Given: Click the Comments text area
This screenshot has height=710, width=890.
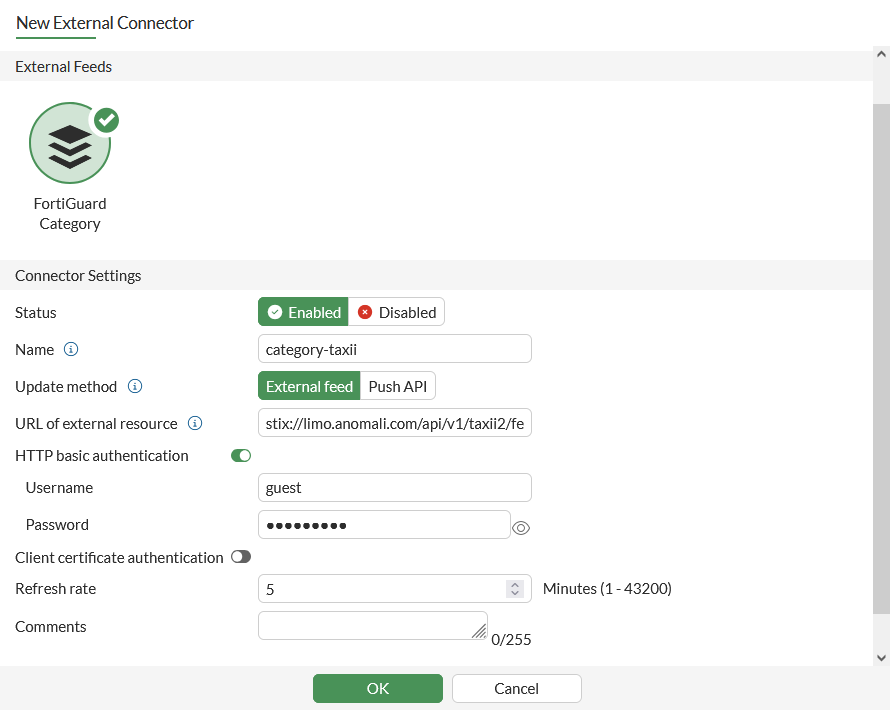Looking at the screenshot, I should [x=372, y=625].
